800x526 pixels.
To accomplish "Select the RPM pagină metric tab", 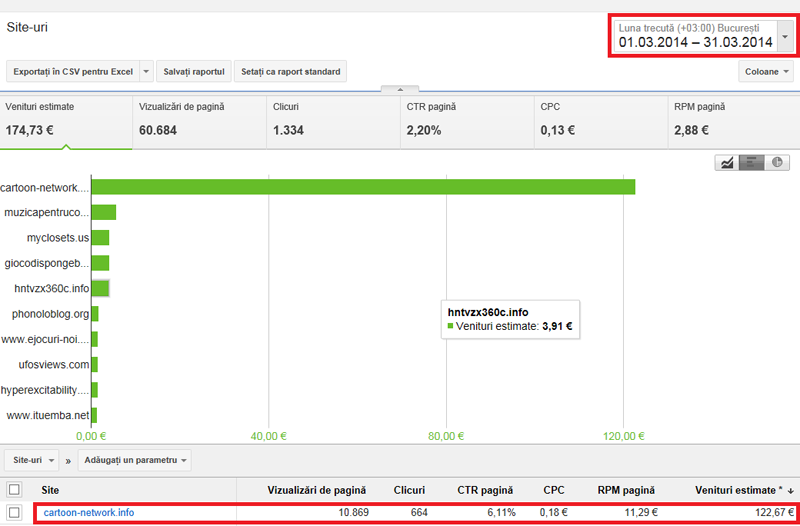I will [x=732, y=120].
